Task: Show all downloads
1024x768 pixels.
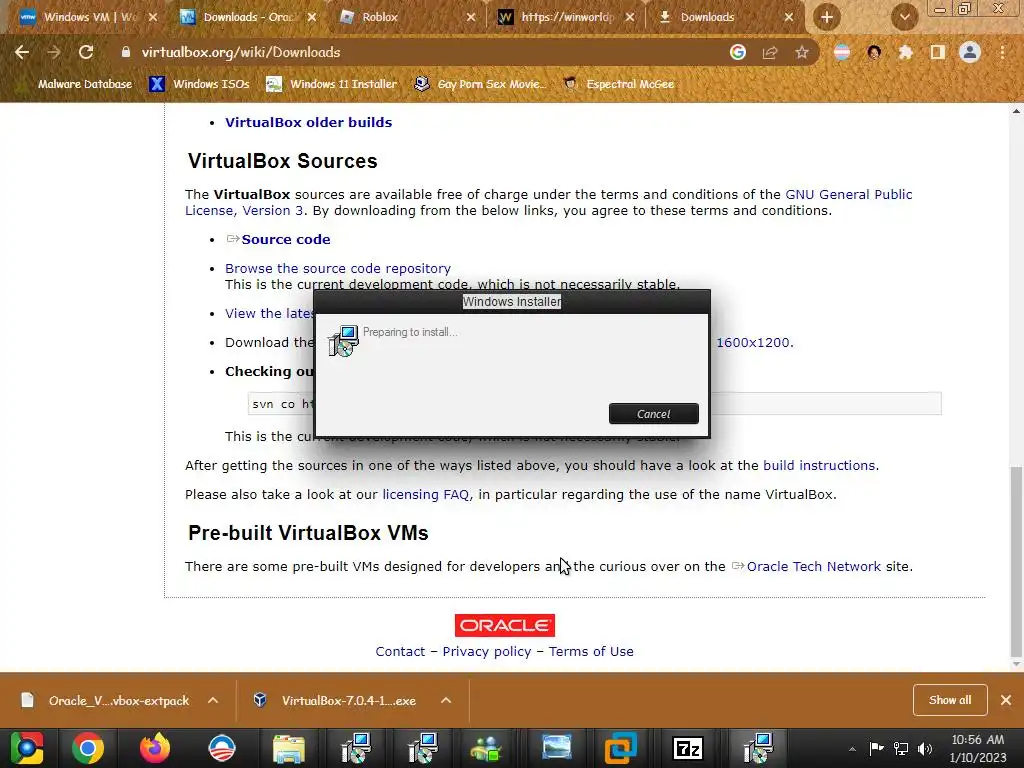Action: click(x=950, y=700)
